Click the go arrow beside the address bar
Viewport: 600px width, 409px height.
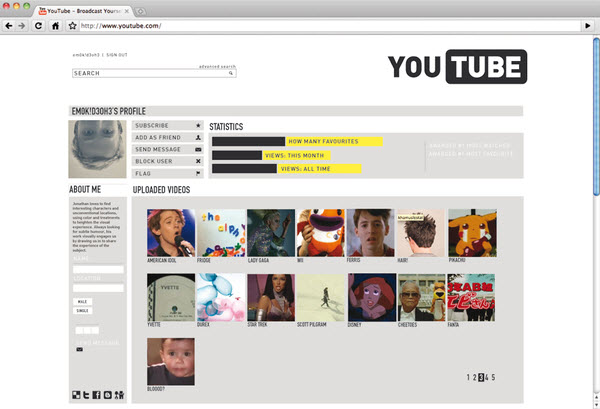coord(588,26)
